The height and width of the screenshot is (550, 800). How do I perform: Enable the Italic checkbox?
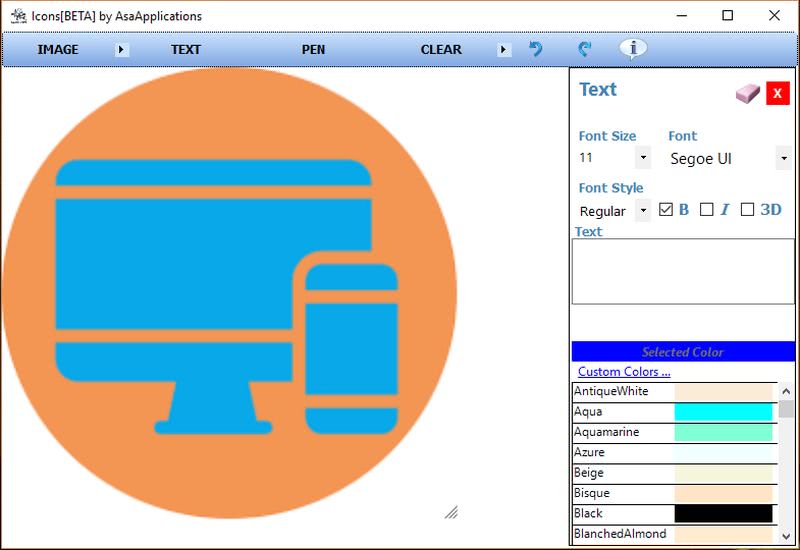pyautogui.click(x=707, y=210)
